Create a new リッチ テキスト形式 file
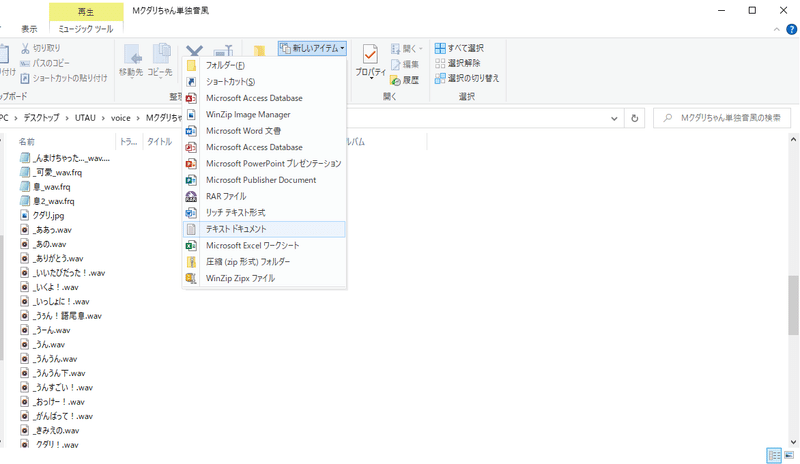Screen dimensions: 800x464 tap(264, 212)
